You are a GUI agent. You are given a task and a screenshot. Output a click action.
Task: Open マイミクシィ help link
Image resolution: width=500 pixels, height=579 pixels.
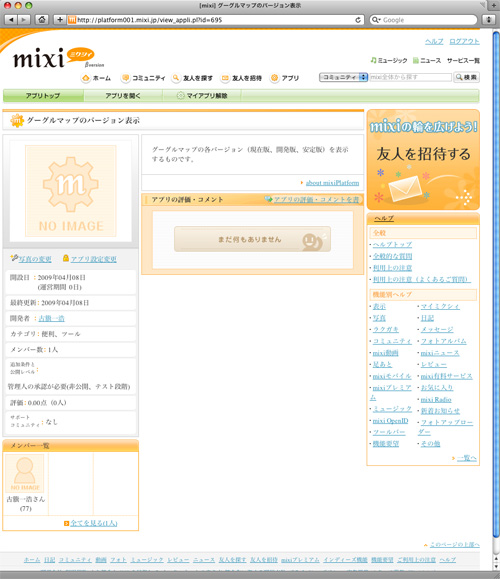(440, 306)
